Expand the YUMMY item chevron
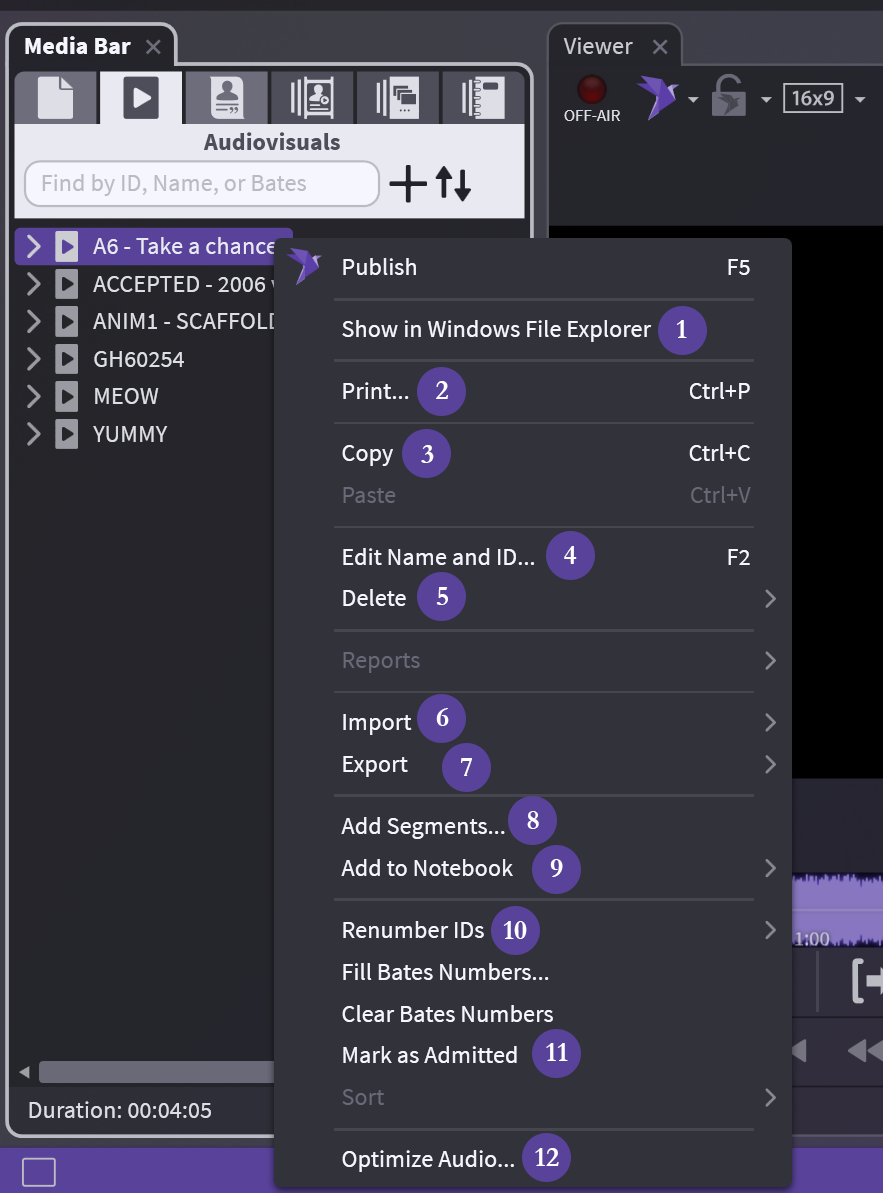This screenshot has height=1193, width=883. tap(33, 434)
